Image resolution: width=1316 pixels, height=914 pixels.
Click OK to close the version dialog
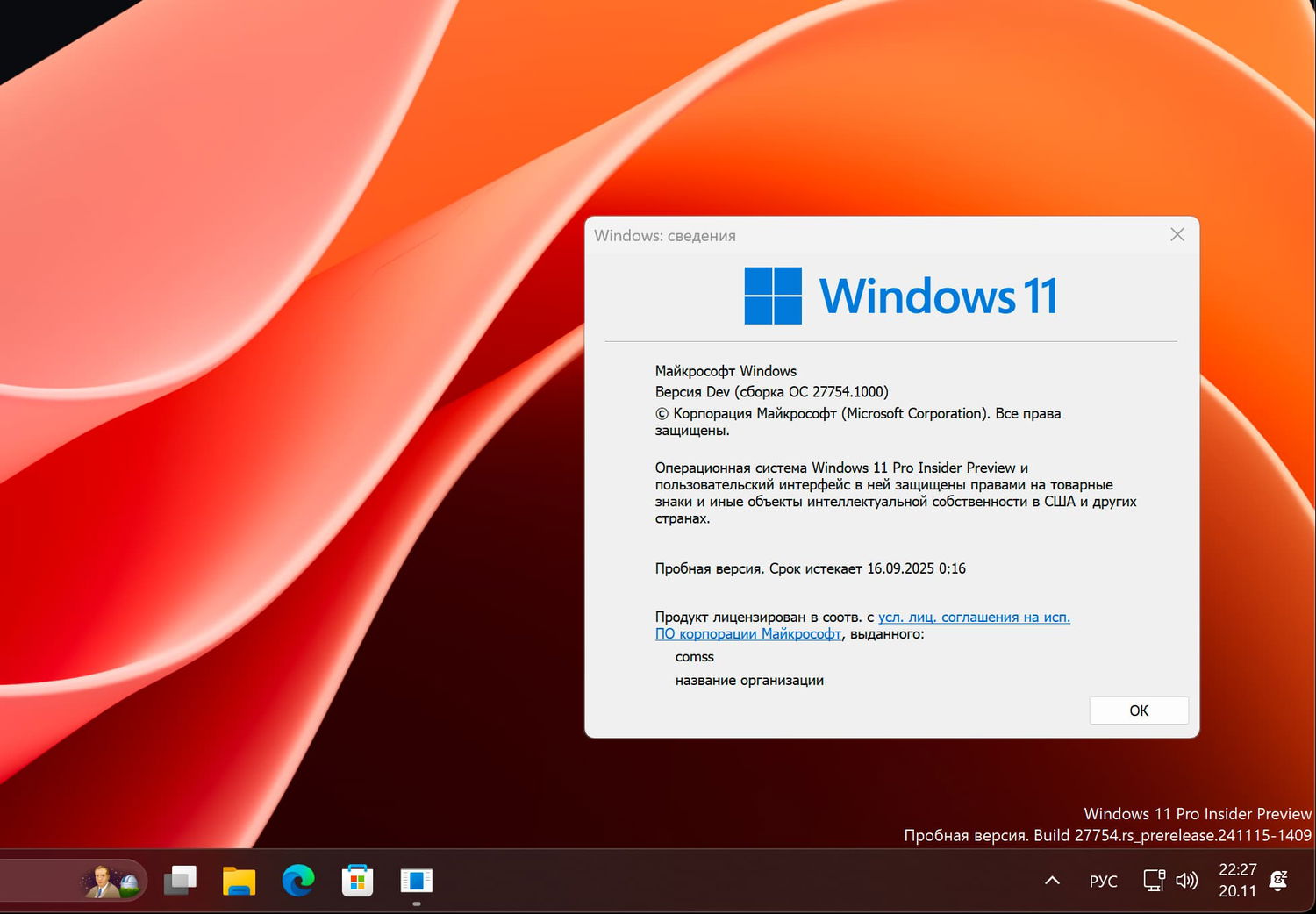click(x=1138, y=710)
